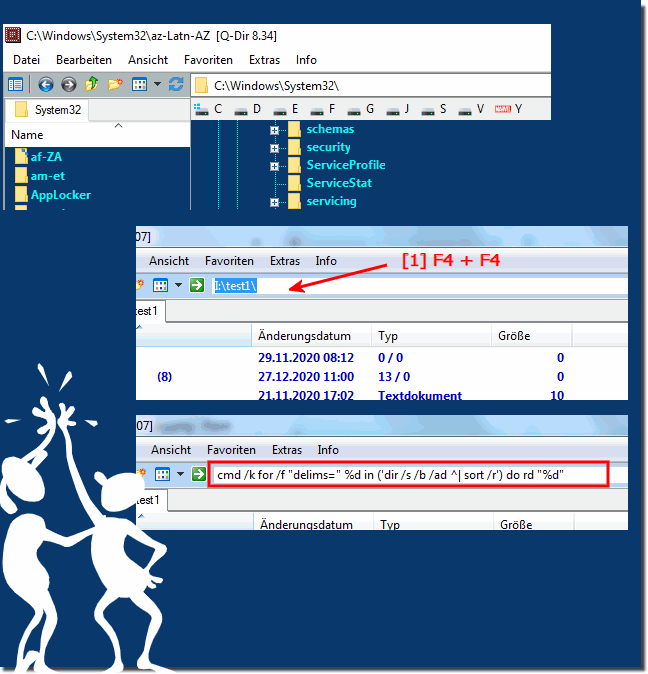The image size is (648, 674).
Task: Expand the schemas tree node
Action: pos(274,130)
